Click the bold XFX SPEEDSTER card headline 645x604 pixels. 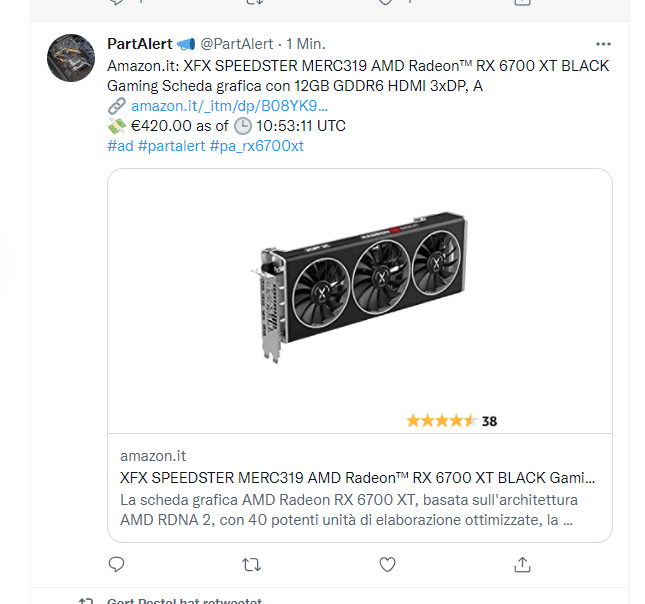[357, 477]
